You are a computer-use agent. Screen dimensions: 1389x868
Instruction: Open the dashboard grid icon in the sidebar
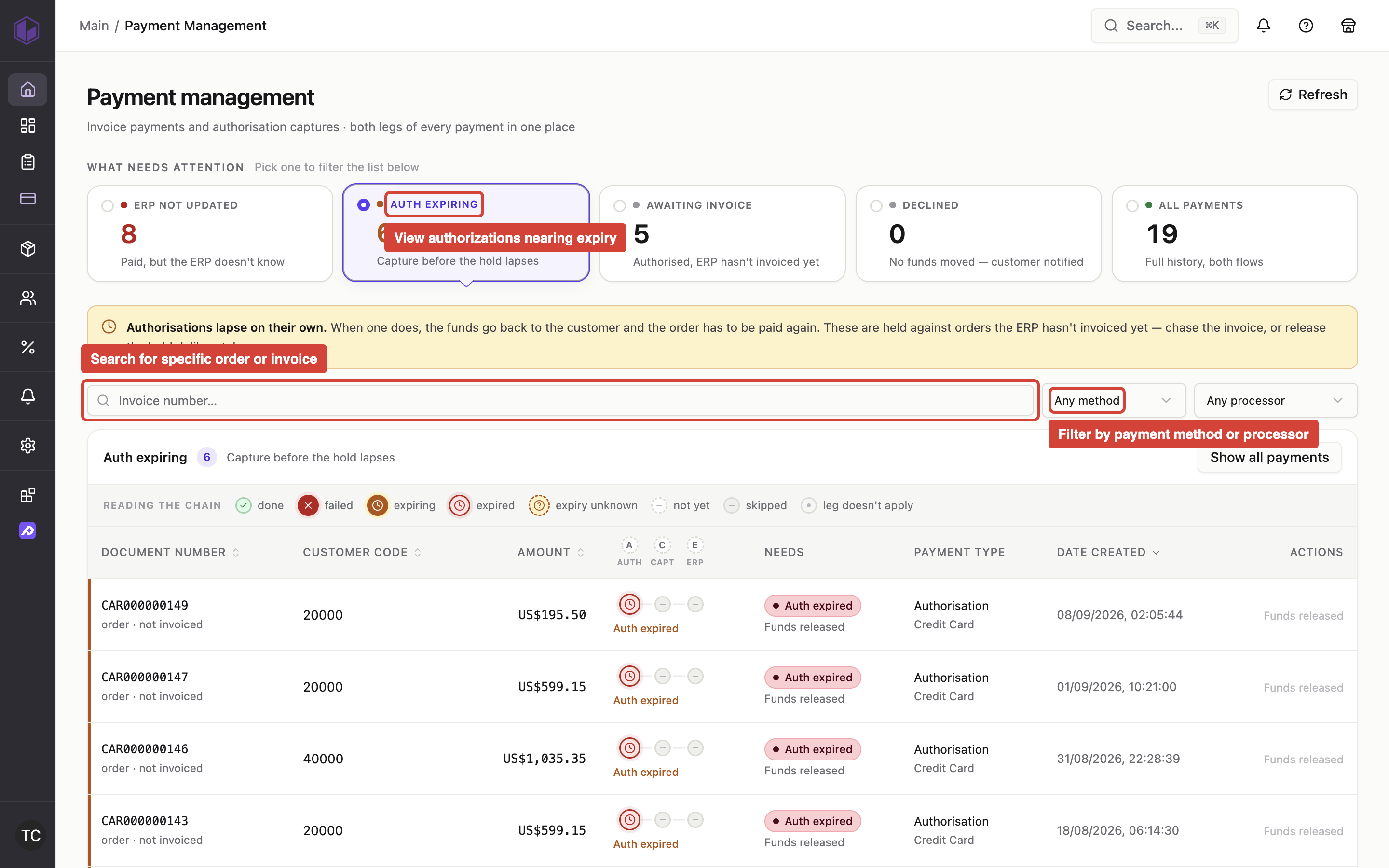[27, 125]
